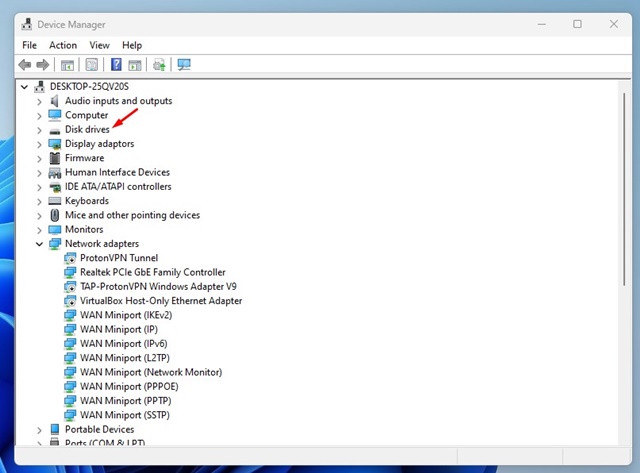Select the ProtonVPN Tunnel label
640x473 pixels.
pos(119,258)
